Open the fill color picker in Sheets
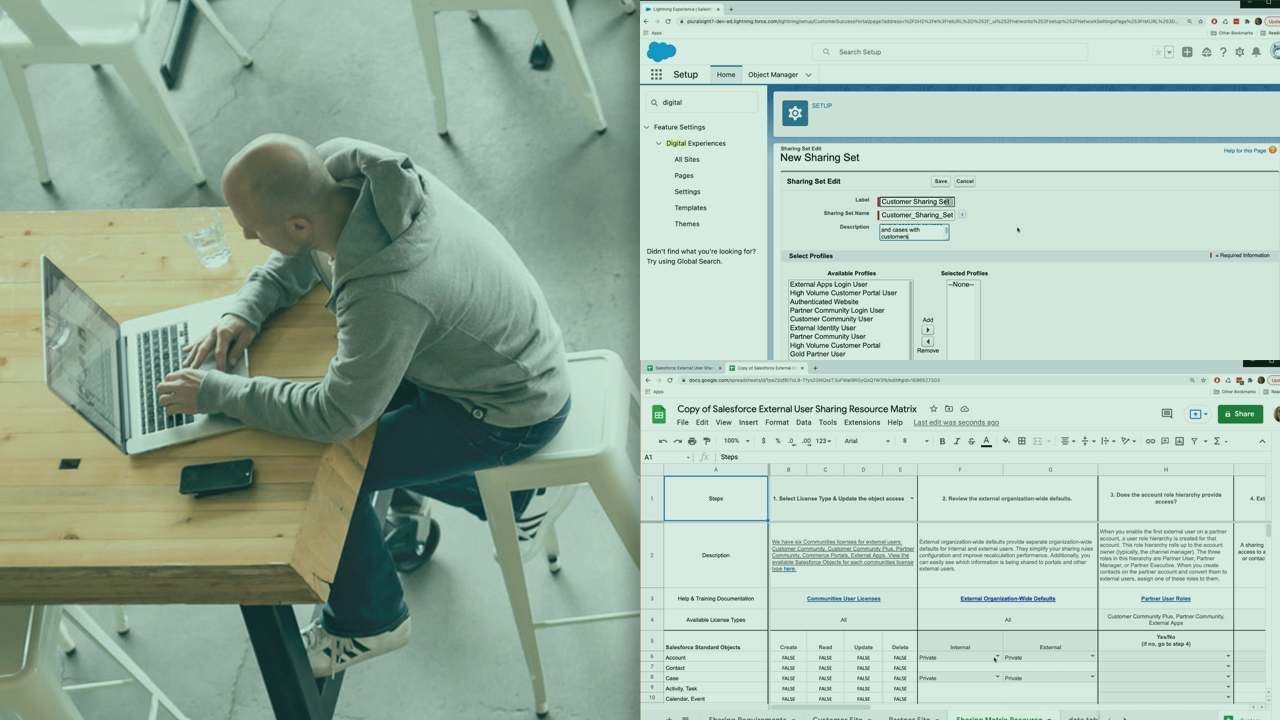 [1006, 441]
